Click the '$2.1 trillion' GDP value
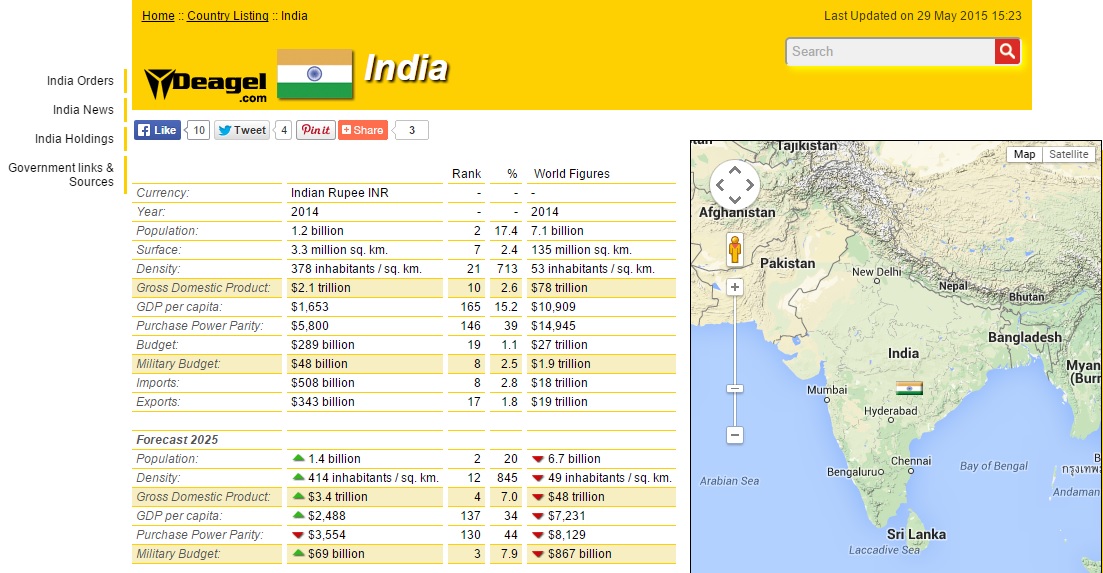Image resolution: width=1103 pixels, height=573 pixels. pyautogui.click(x=321, y=288)
